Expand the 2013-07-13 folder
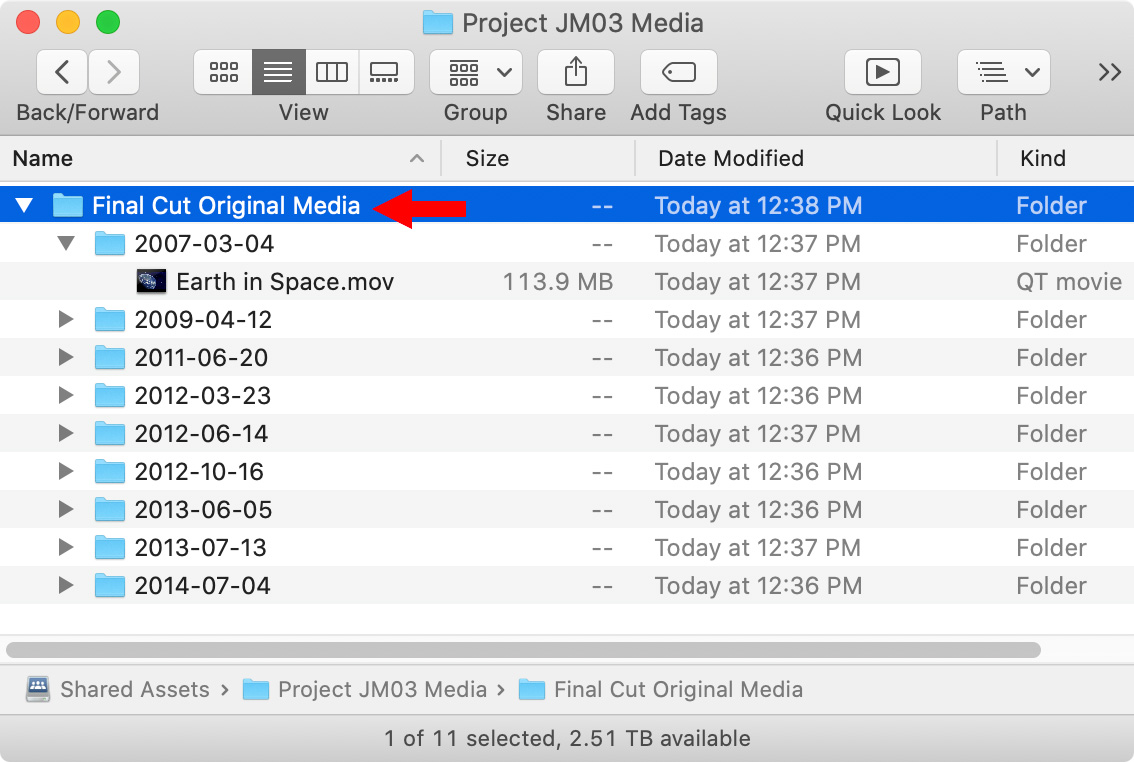Screen dimensions: 1134x762 66,547
